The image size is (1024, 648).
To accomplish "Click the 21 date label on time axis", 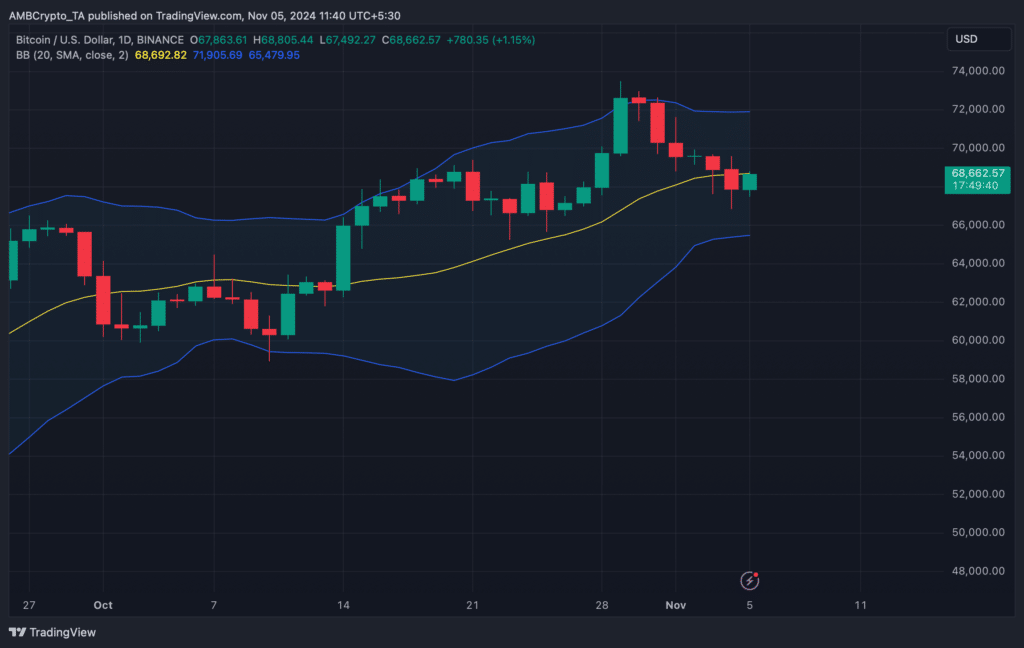I will click(472, 606).
